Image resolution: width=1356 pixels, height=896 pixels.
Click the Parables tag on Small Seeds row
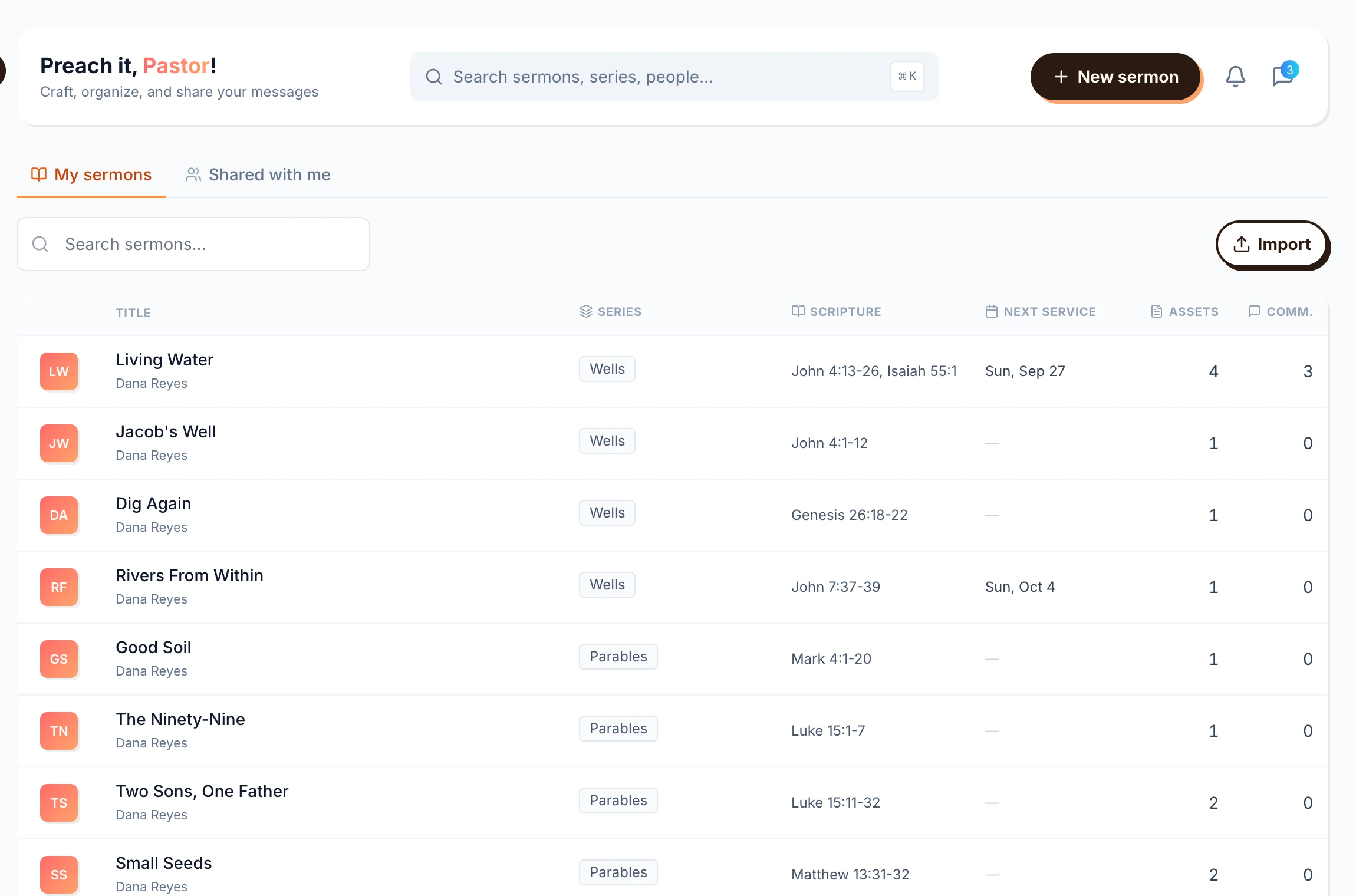(x=618, y=872)
